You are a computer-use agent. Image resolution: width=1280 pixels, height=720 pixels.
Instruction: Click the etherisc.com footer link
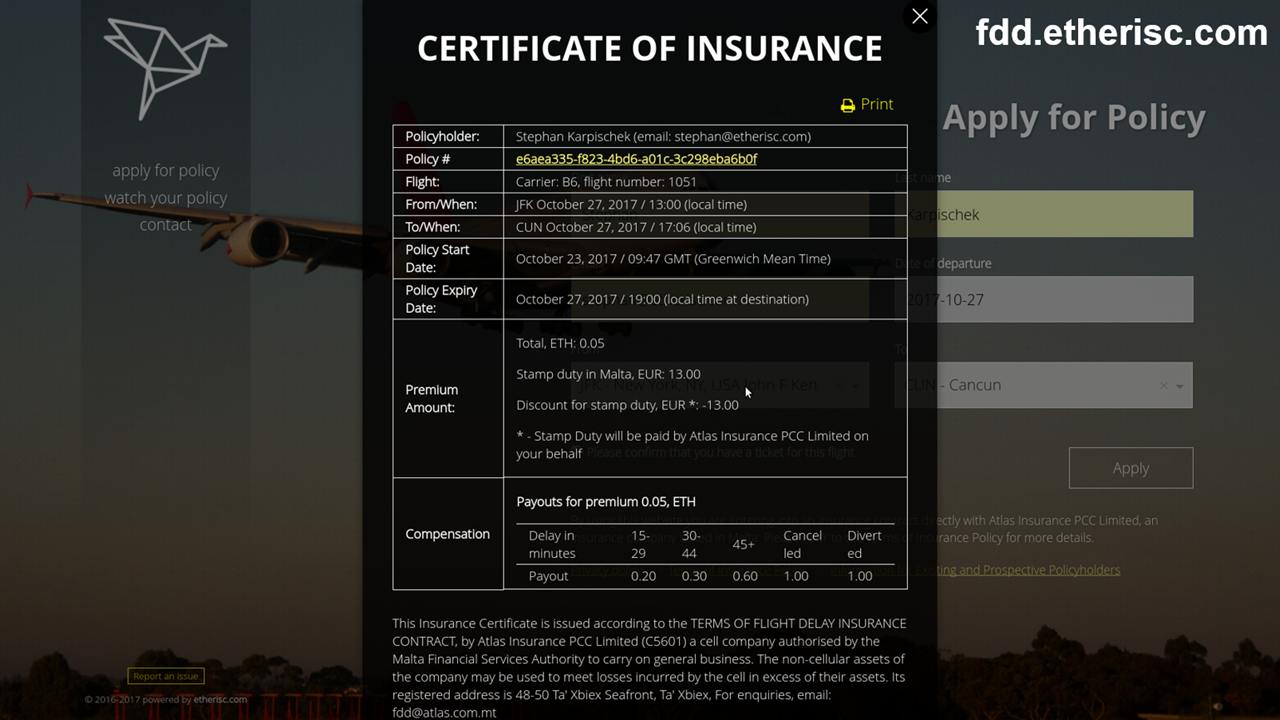(220, 700)
